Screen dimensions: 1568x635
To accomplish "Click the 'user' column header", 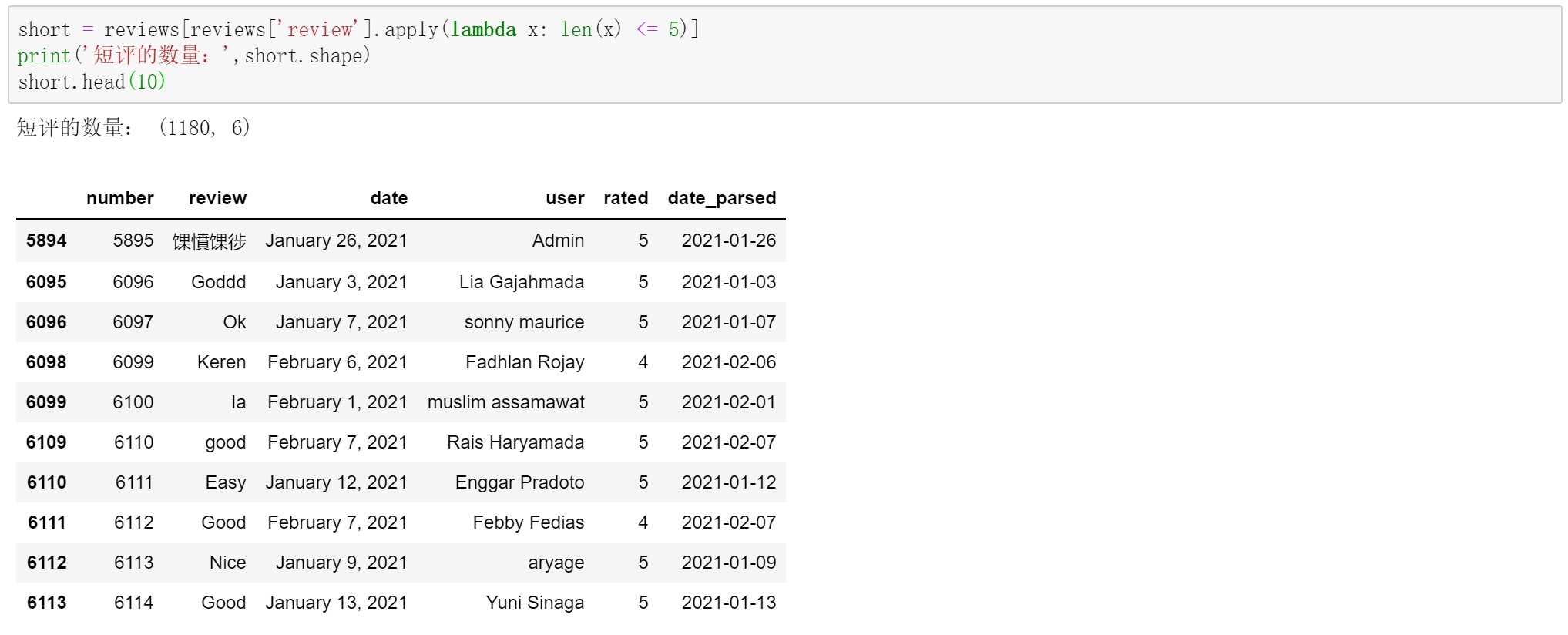I will (x=565, y=198).
